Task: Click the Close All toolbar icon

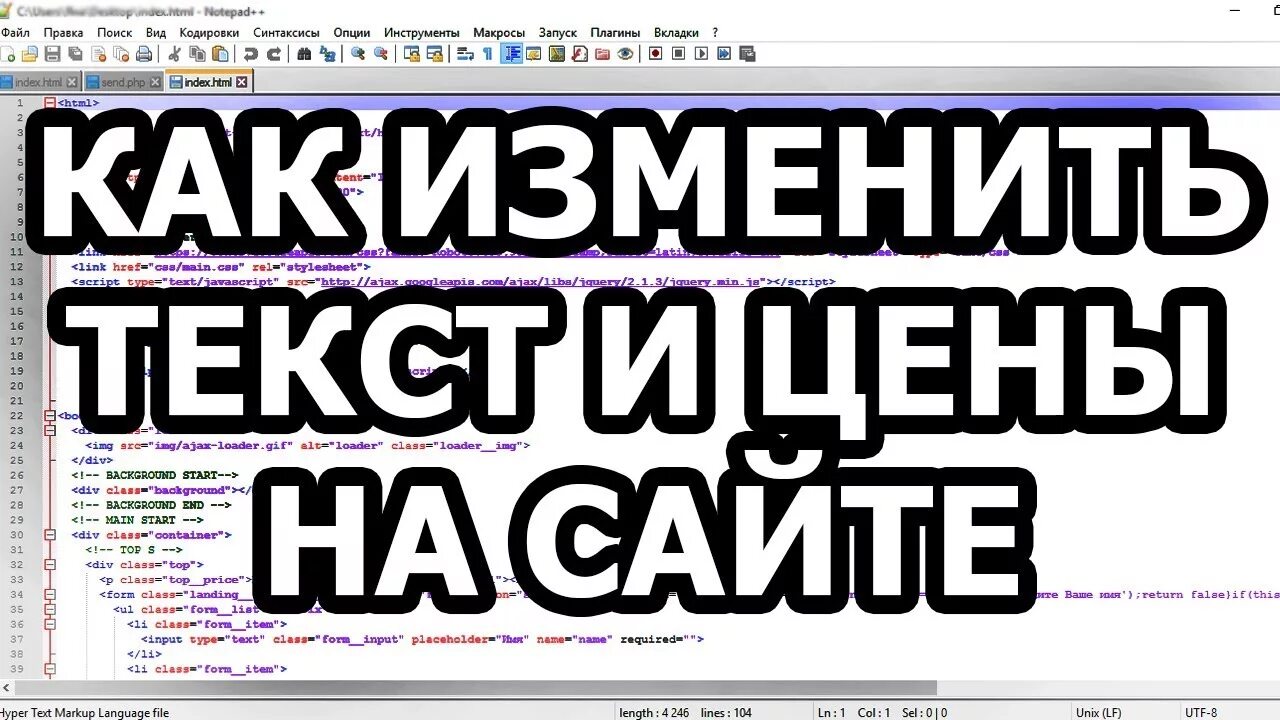Action: pos(122,54)
